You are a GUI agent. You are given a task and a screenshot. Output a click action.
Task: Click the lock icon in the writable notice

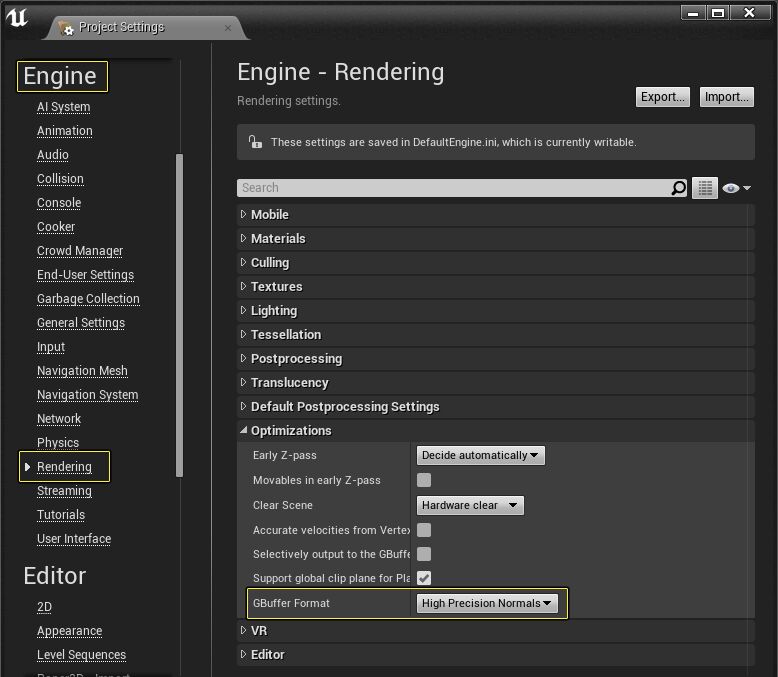pyautogui.click(x=255, y=142)
